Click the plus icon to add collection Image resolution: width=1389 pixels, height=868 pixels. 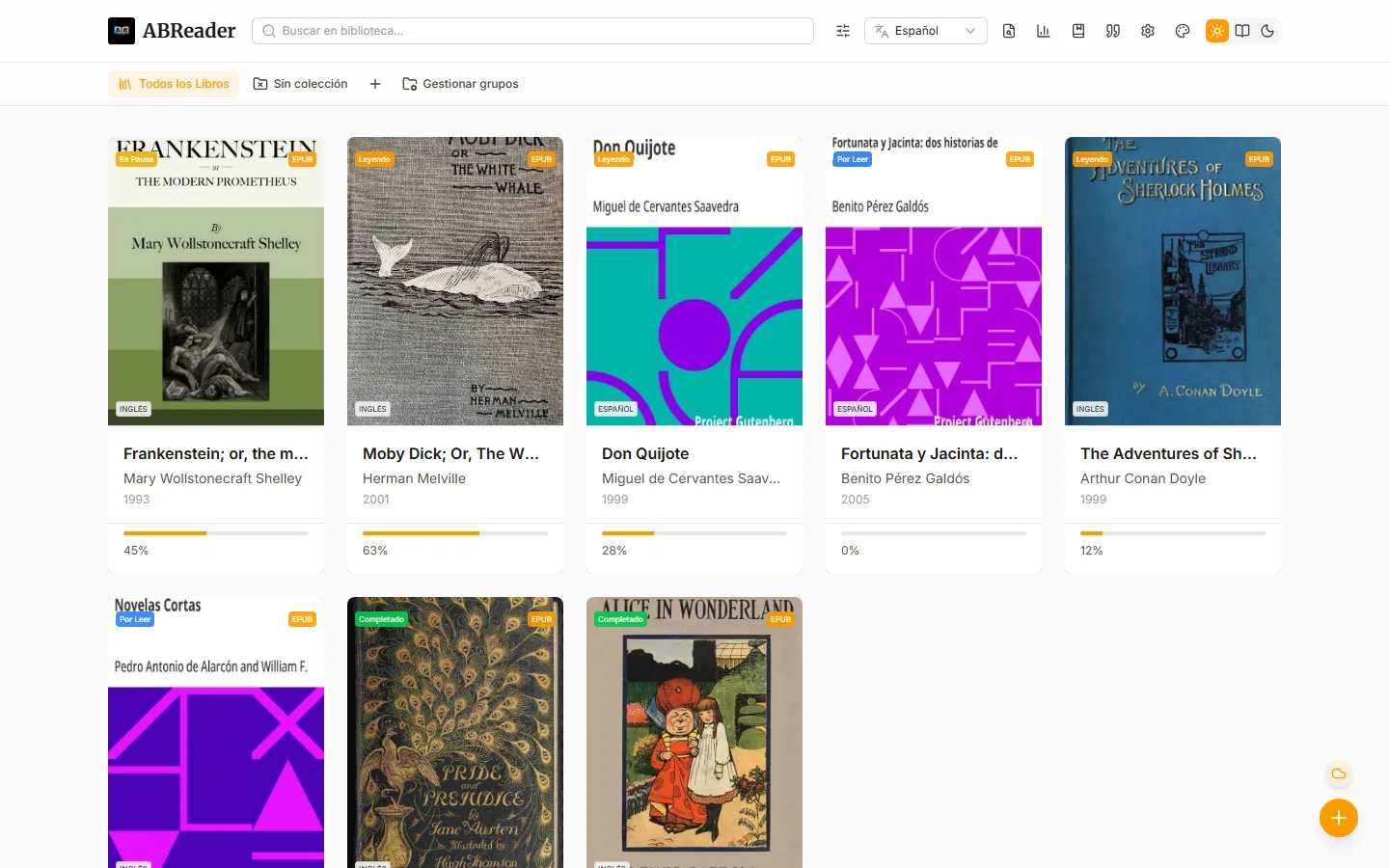pos(375,84)
